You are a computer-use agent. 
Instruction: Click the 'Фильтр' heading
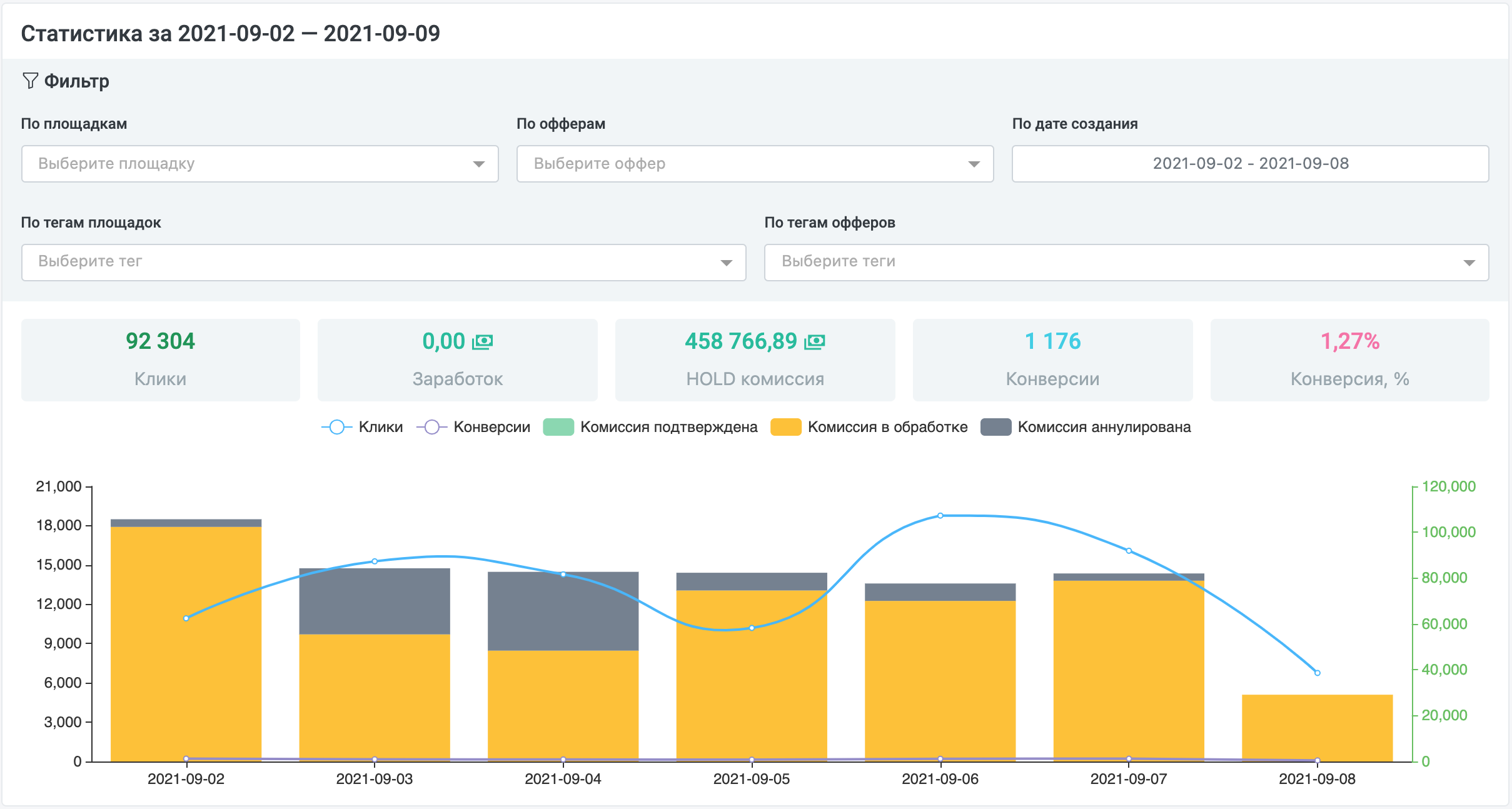tap(76, 81)
